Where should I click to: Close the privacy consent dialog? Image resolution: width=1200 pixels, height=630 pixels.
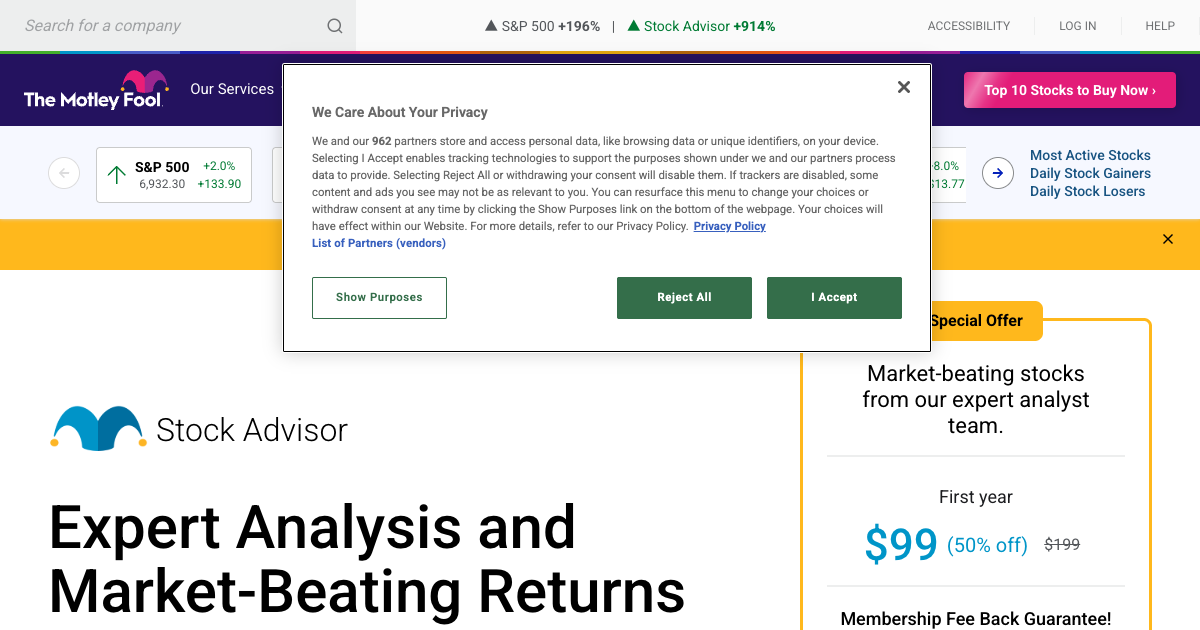coord(903,87)
